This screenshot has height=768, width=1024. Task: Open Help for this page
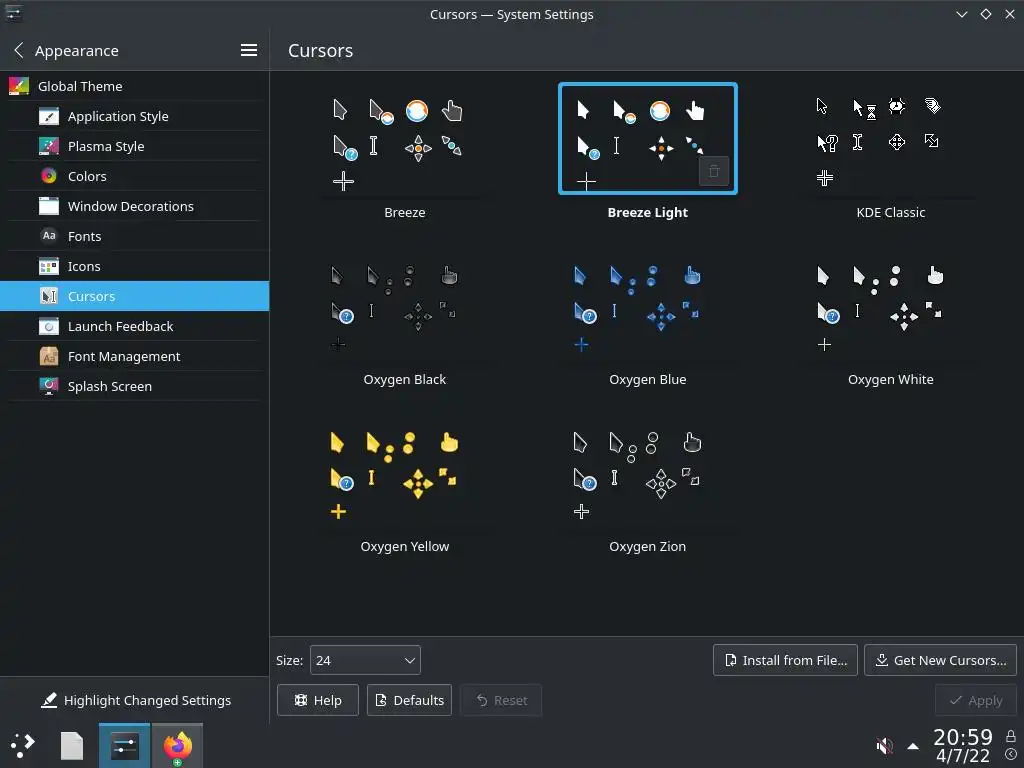point(318,700)
